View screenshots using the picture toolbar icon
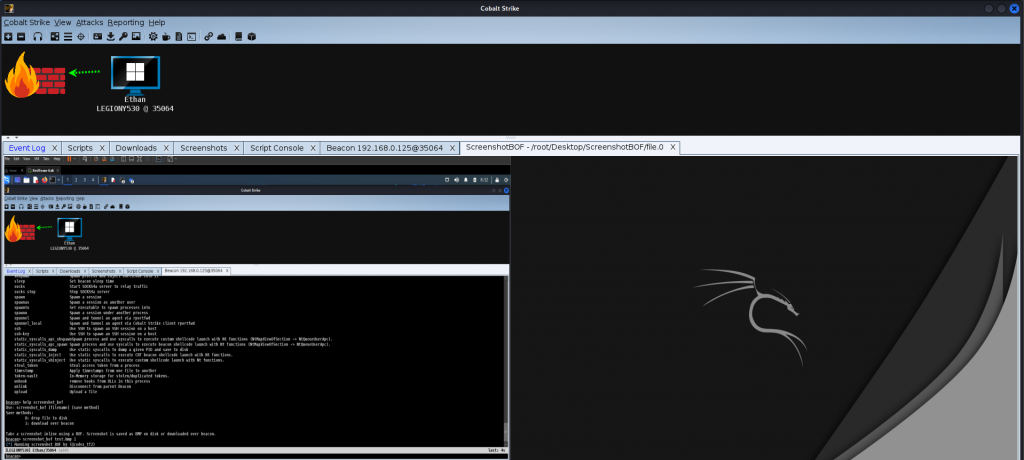This screenshot has width=1024, height=460. pos(136,37)
